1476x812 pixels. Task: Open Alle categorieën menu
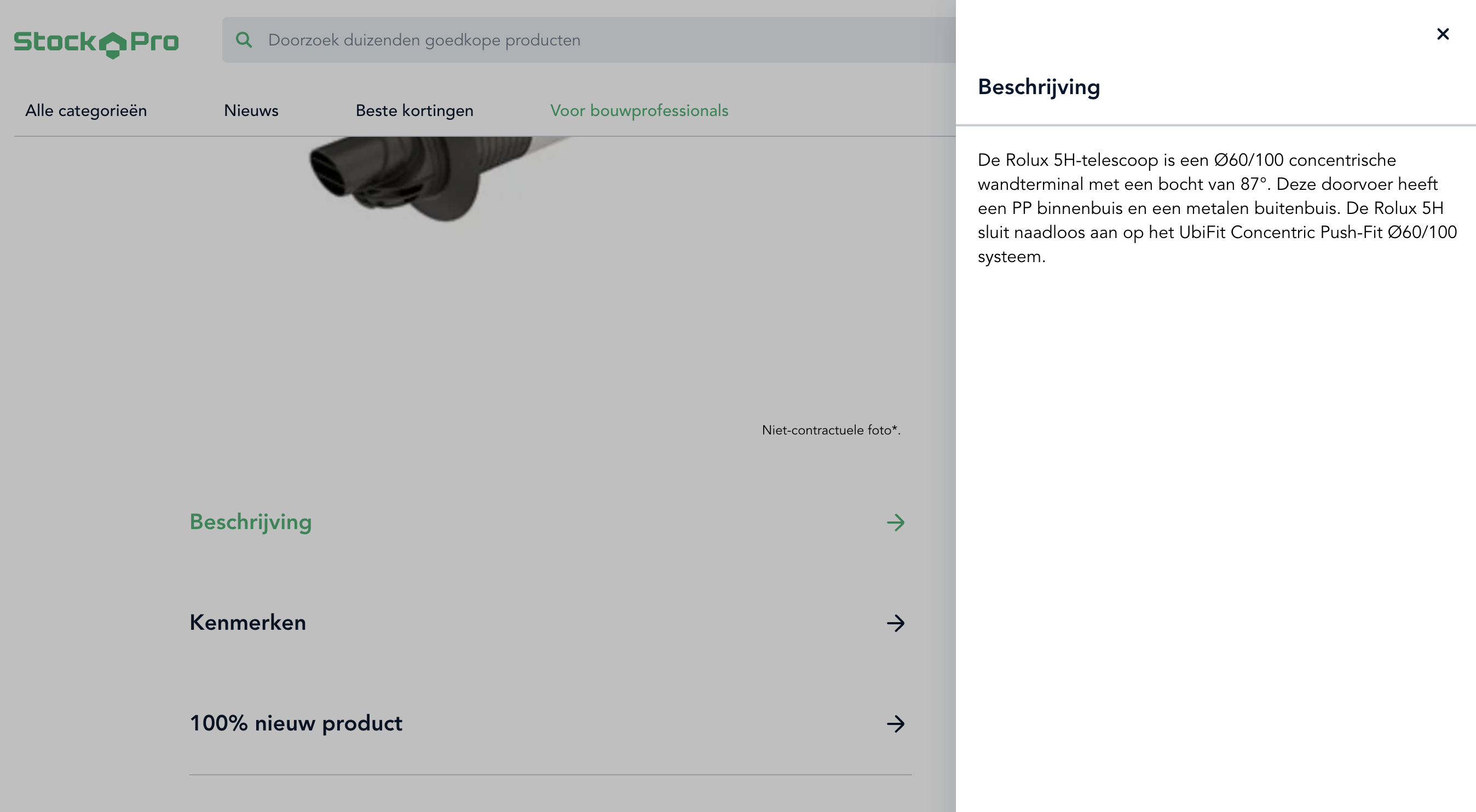(86, 111)
